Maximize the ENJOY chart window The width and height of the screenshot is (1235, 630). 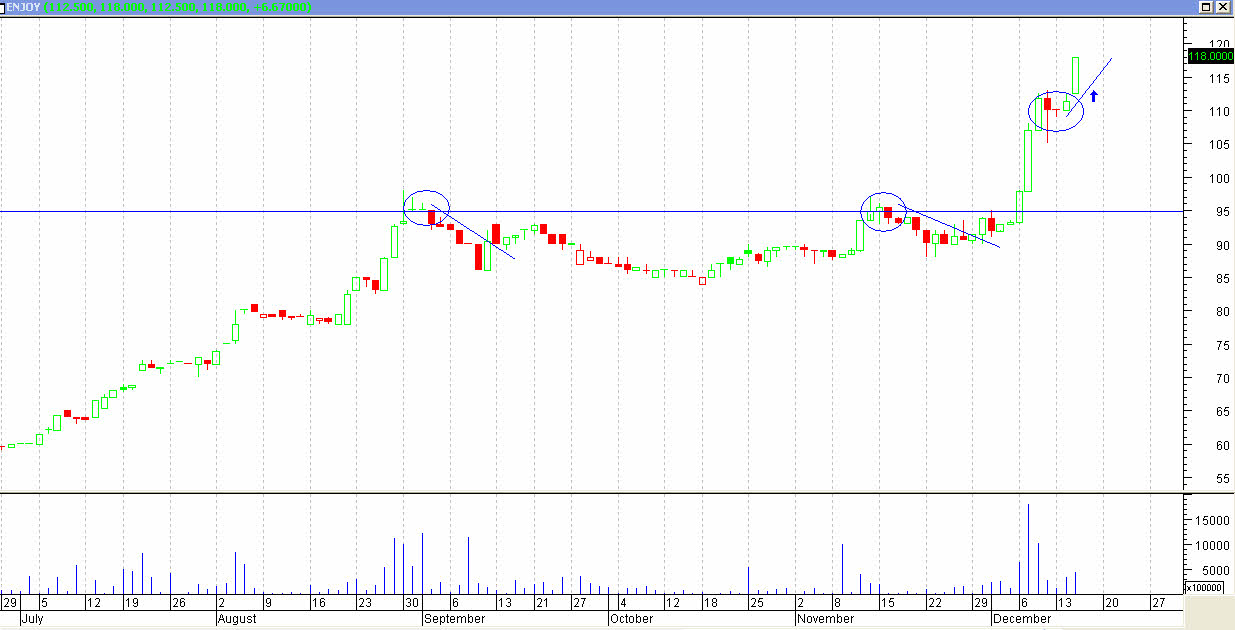1207,7
